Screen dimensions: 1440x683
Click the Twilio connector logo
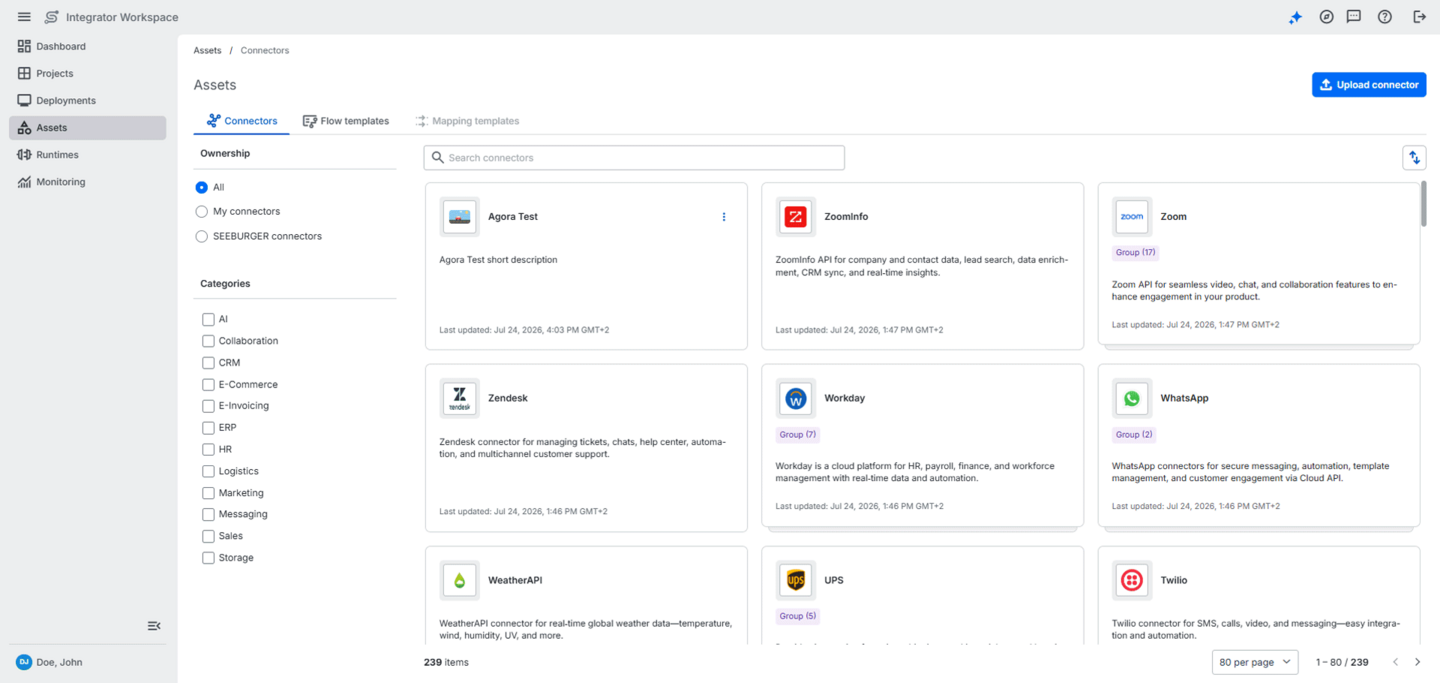point(1132,581)
